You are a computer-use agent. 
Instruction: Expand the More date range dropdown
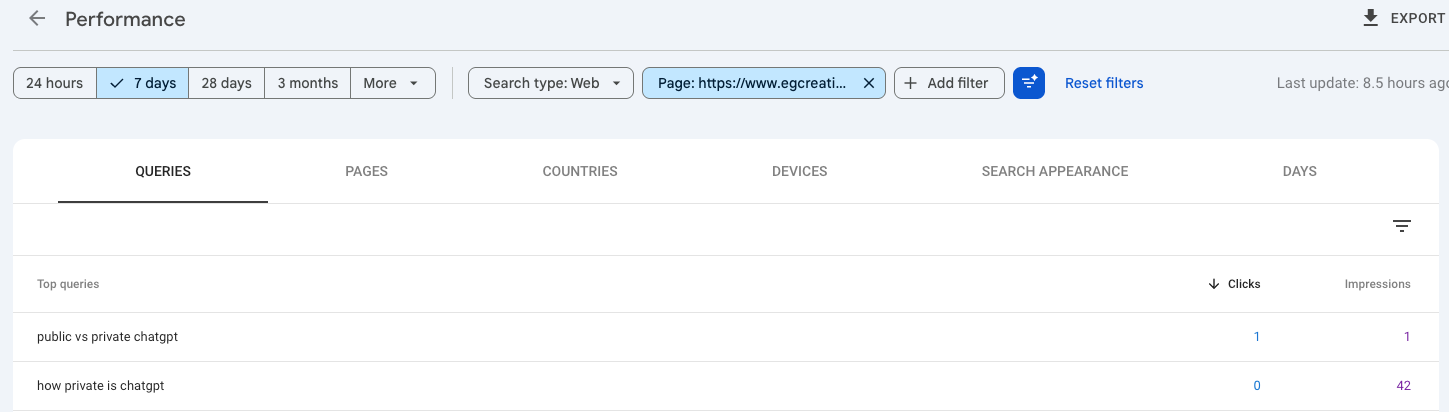pos(392,83)
